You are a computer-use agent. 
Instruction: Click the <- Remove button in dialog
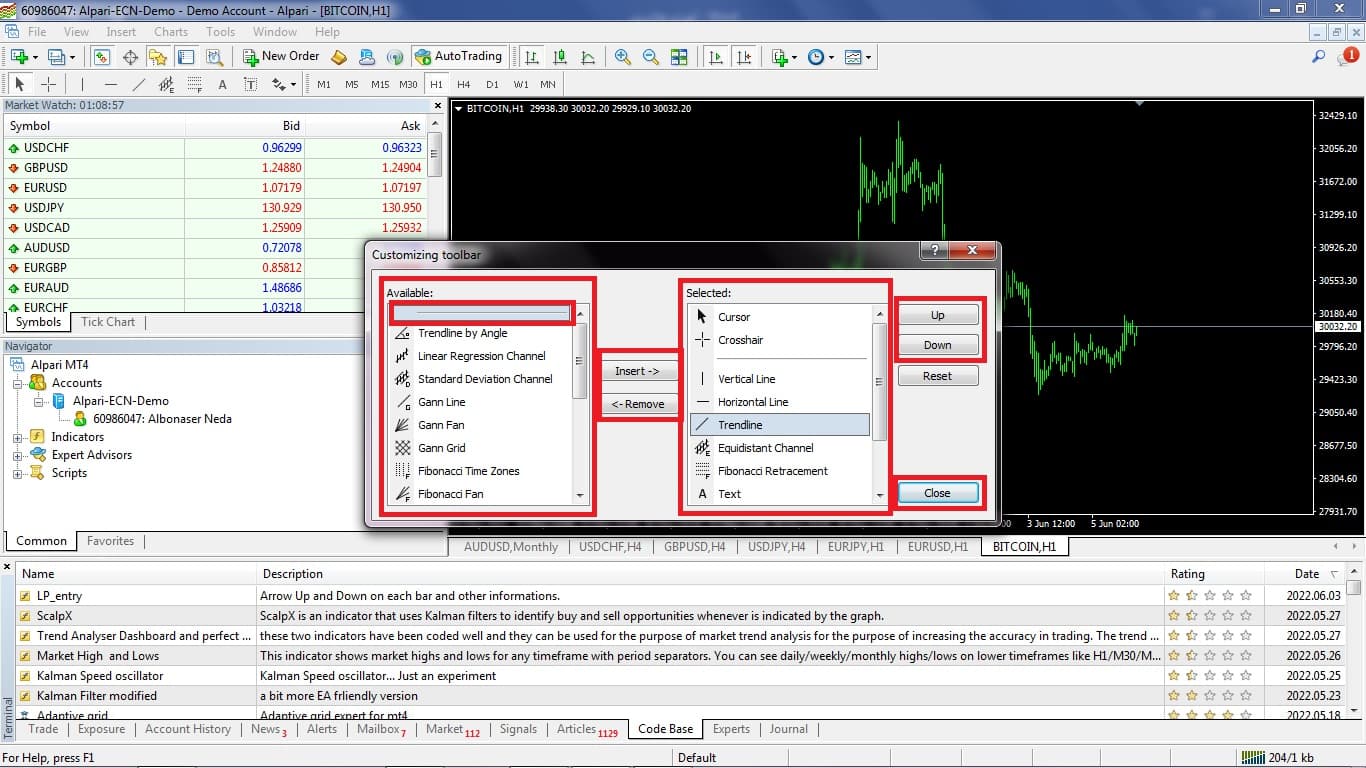[x=637, y=404]
